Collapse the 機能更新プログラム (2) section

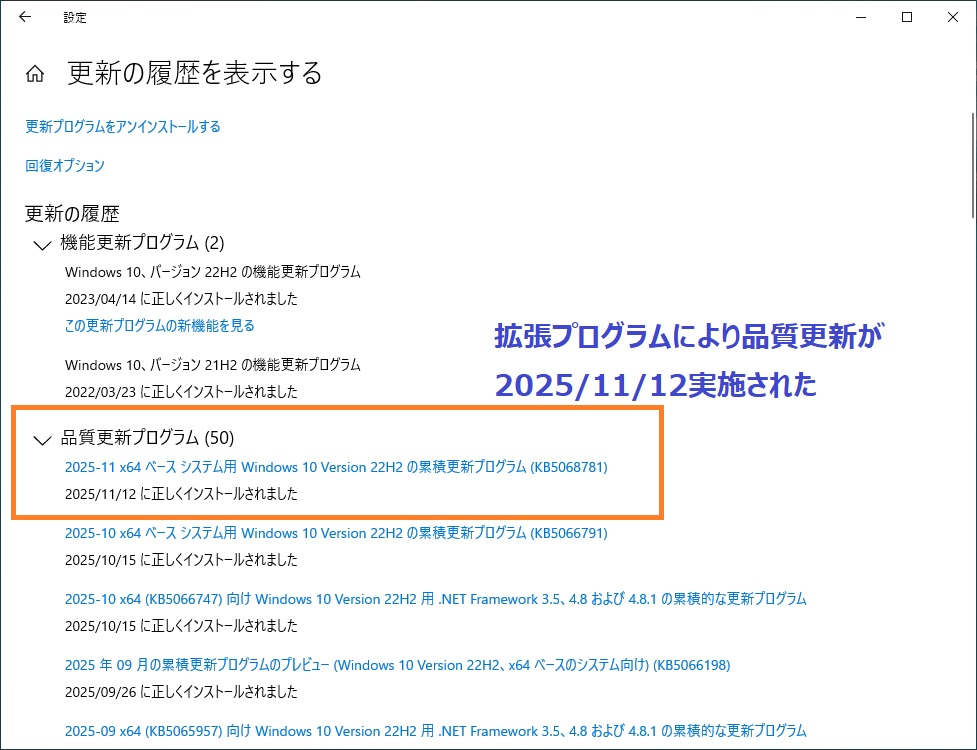click(42, 244)
